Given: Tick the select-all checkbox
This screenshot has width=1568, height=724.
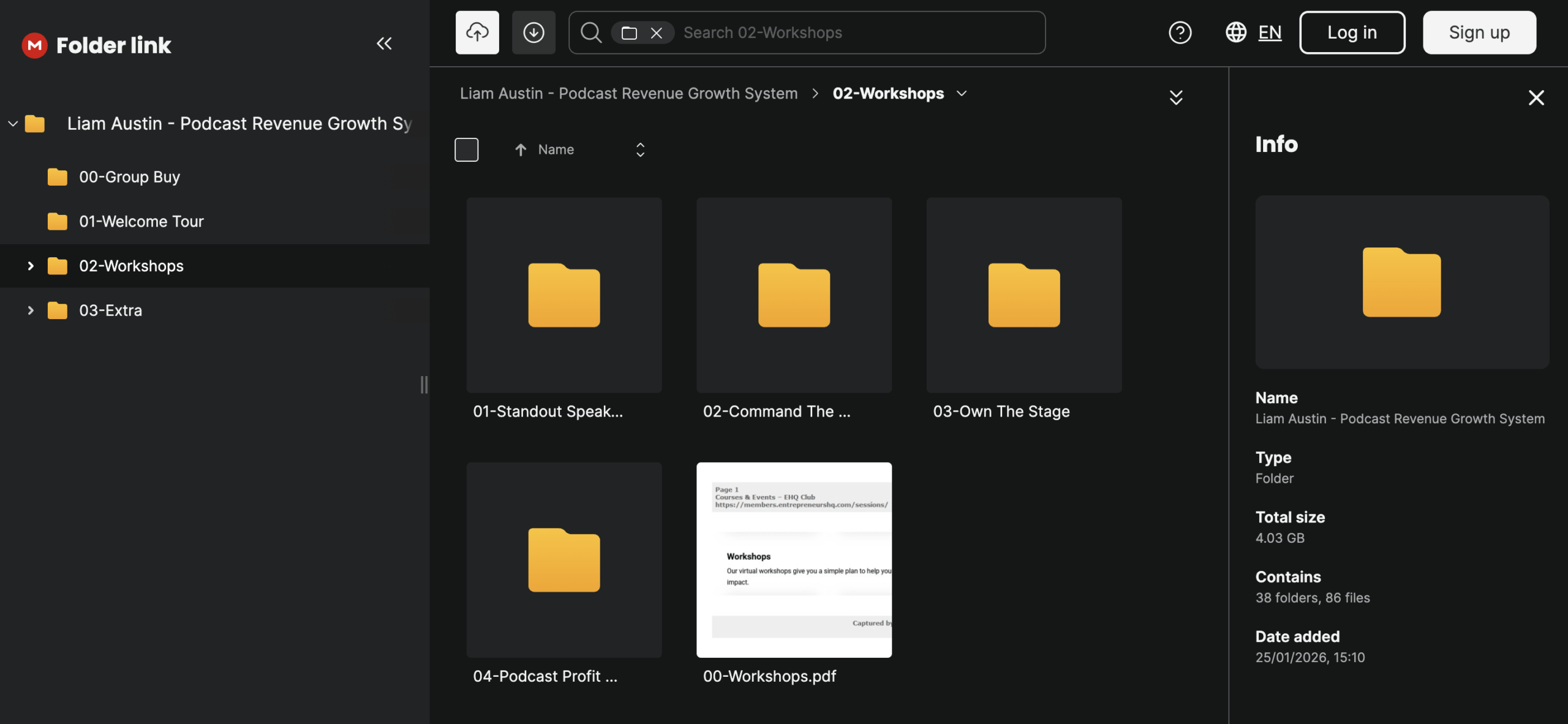Looking at the screenshot, I should pyautogui.click(x=466, y=149).
